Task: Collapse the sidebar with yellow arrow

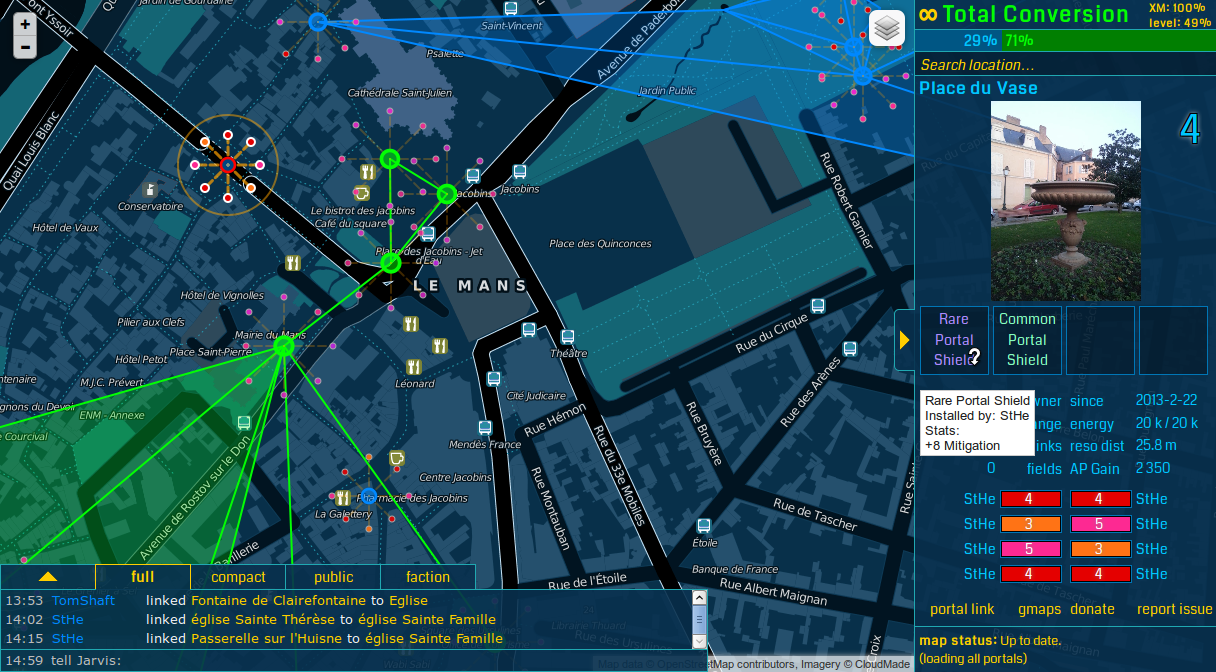Action: pyautogui.click(x=904, y=340)
